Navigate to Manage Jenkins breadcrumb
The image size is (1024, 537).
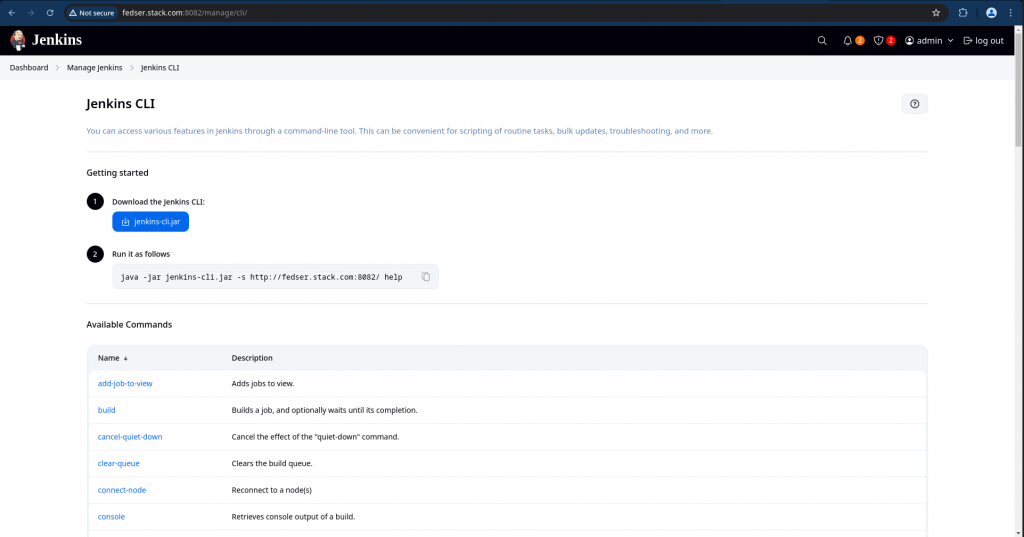pos(96,68)
